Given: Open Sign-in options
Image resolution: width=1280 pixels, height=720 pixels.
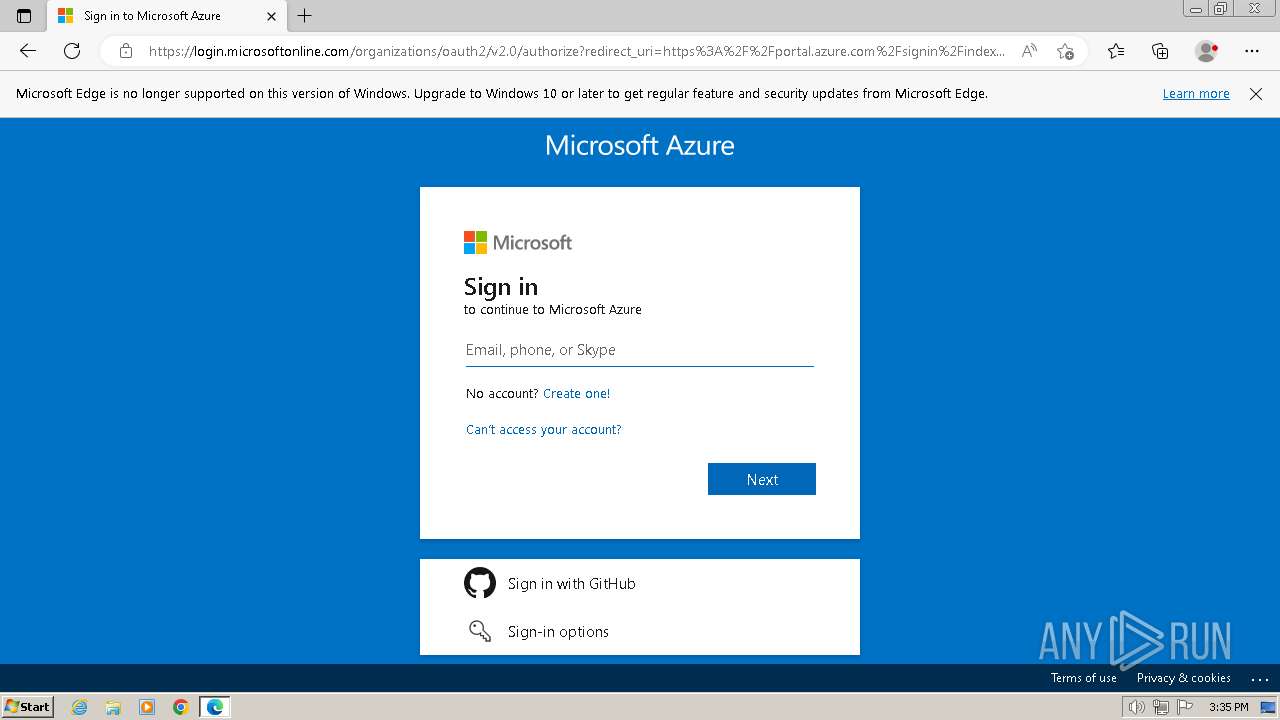Looking at the screenshot, I should coord(640,631).
